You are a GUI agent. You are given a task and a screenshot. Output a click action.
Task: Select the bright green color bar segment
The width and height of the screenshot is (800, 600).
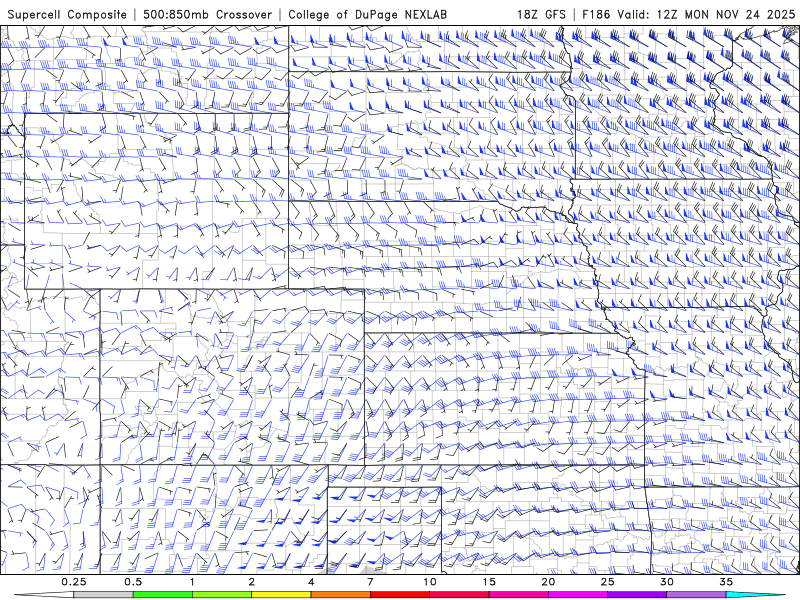[163, 595]
